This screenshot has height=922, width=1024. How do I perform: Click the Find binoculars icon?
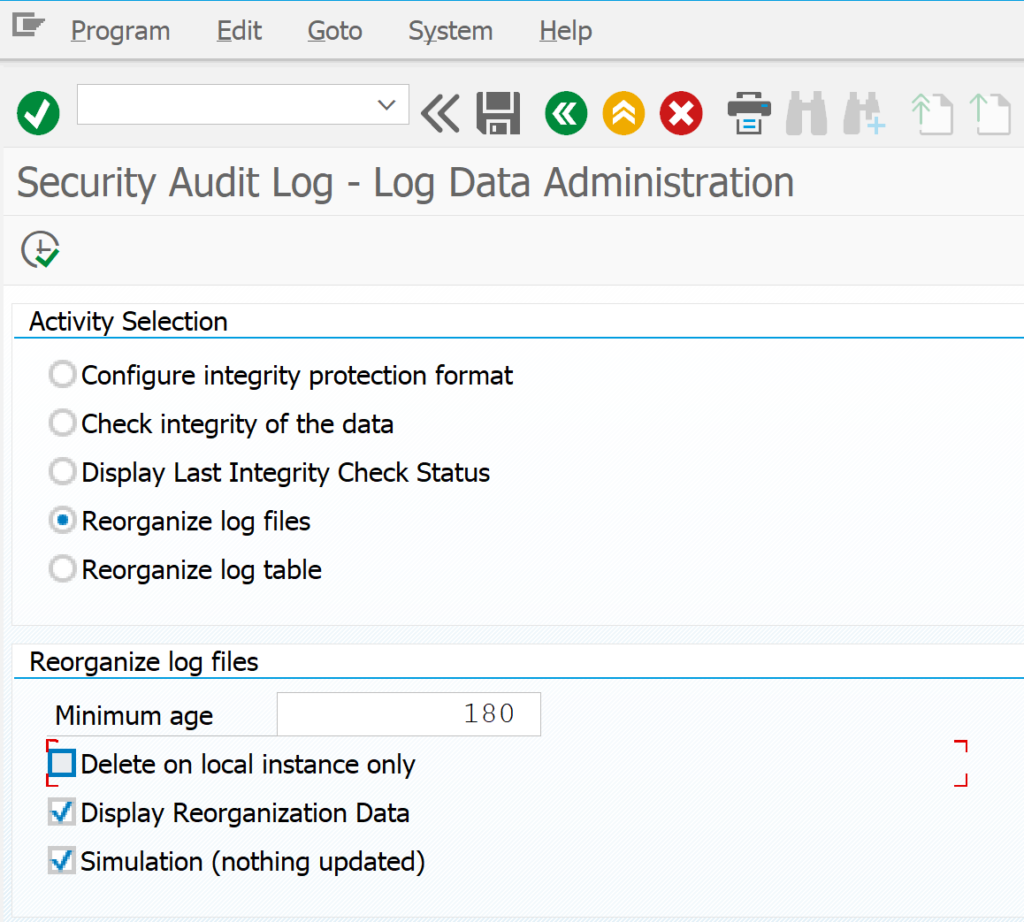click(807, 113)
